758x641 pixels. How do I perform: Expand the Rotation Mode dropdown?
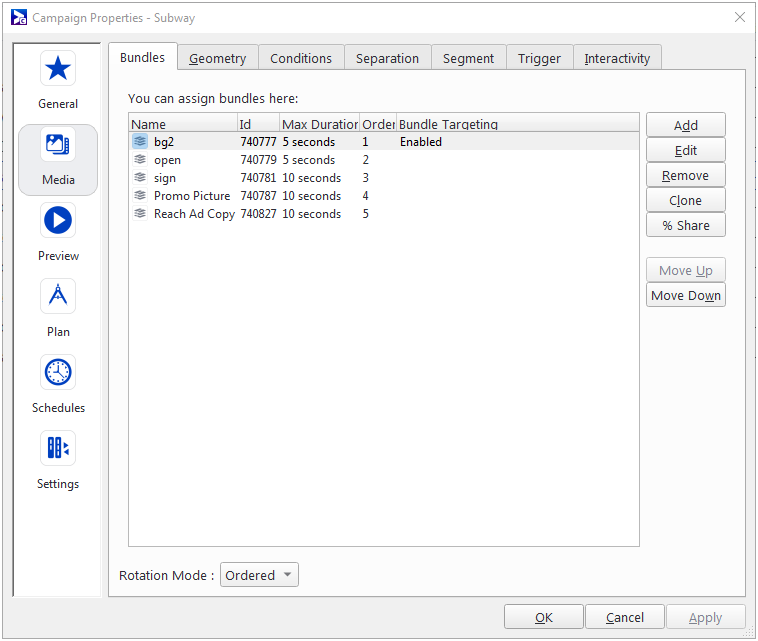pyautogui.click(x=259, y=575)
